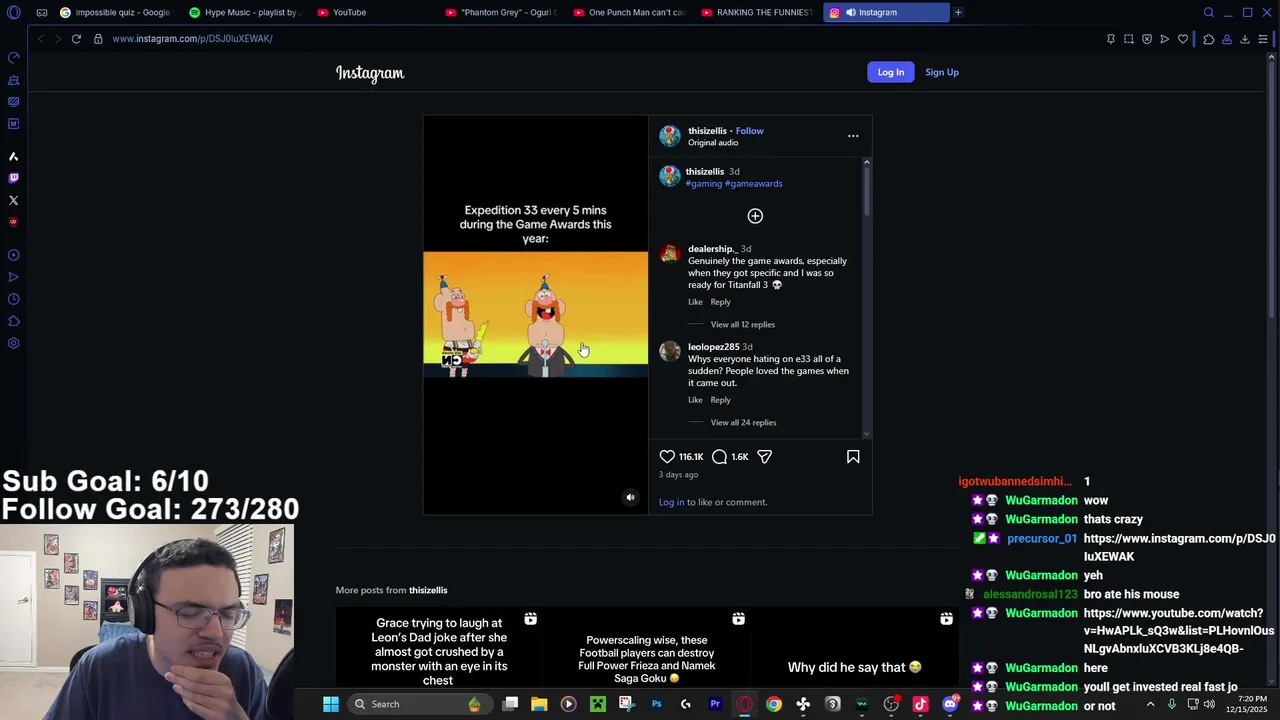Click the page vertical scrollbar

click(1272, 190)
